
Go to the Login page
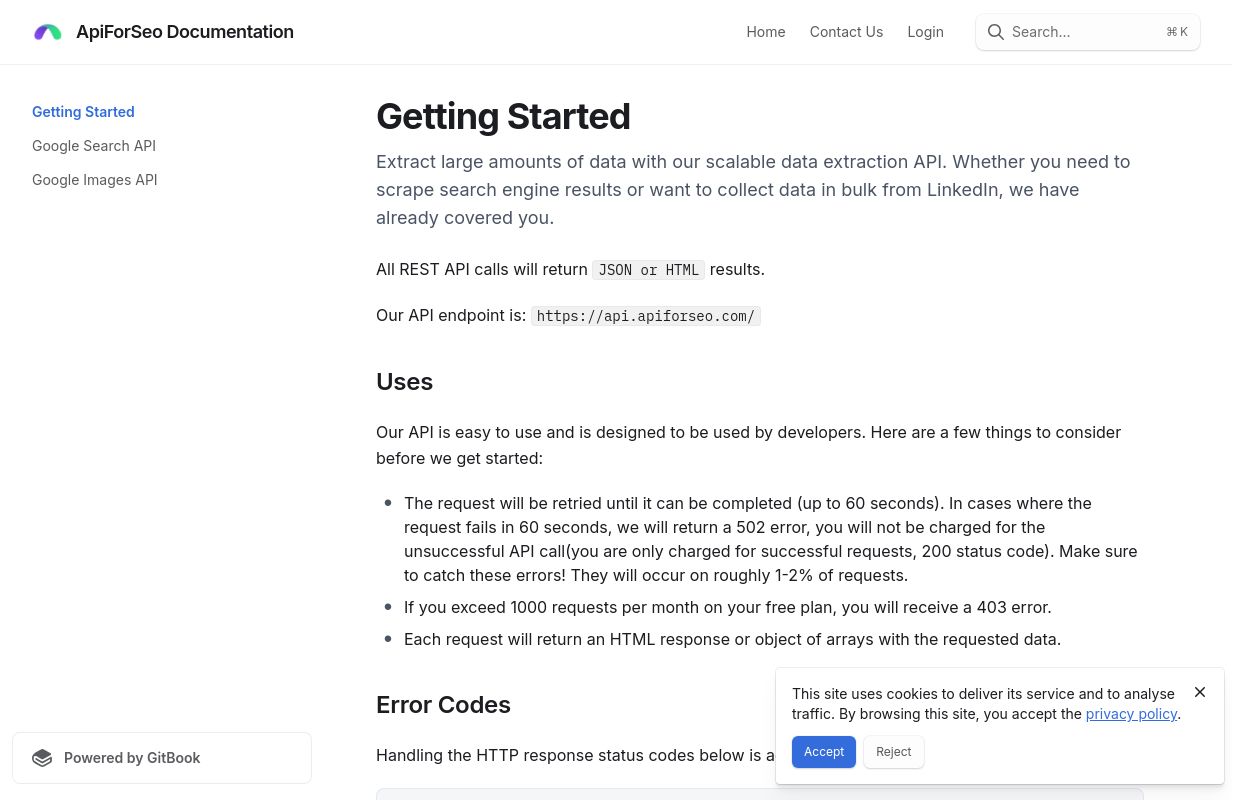(925, 32)
